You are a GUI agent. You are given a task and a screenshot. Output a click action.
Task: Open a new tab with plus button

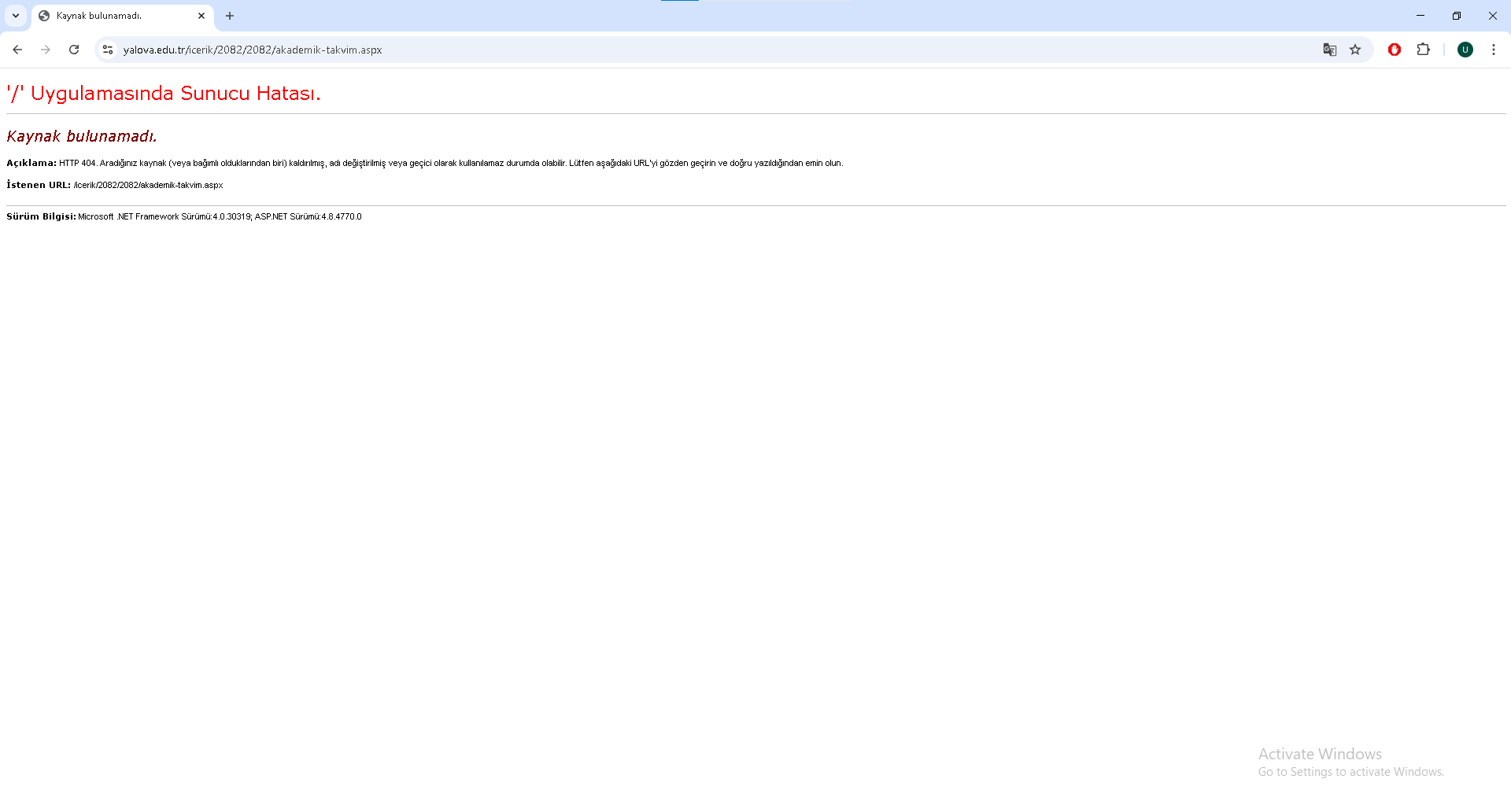point(230,16)
